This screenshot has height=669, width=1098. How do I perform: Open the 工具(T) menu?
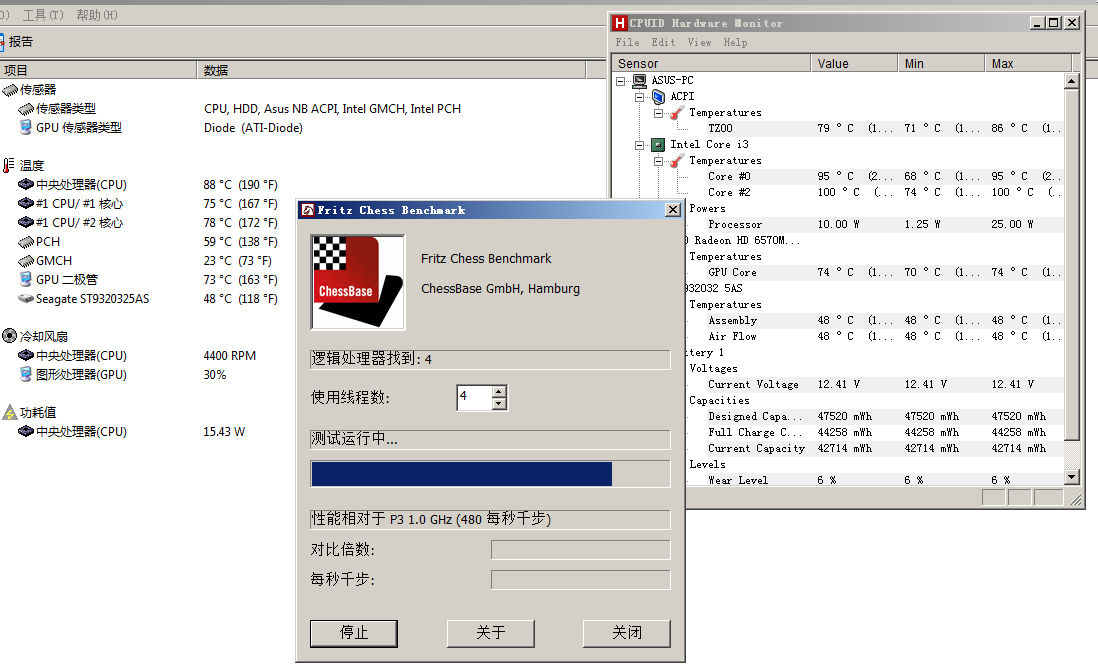tap(43, 15)
